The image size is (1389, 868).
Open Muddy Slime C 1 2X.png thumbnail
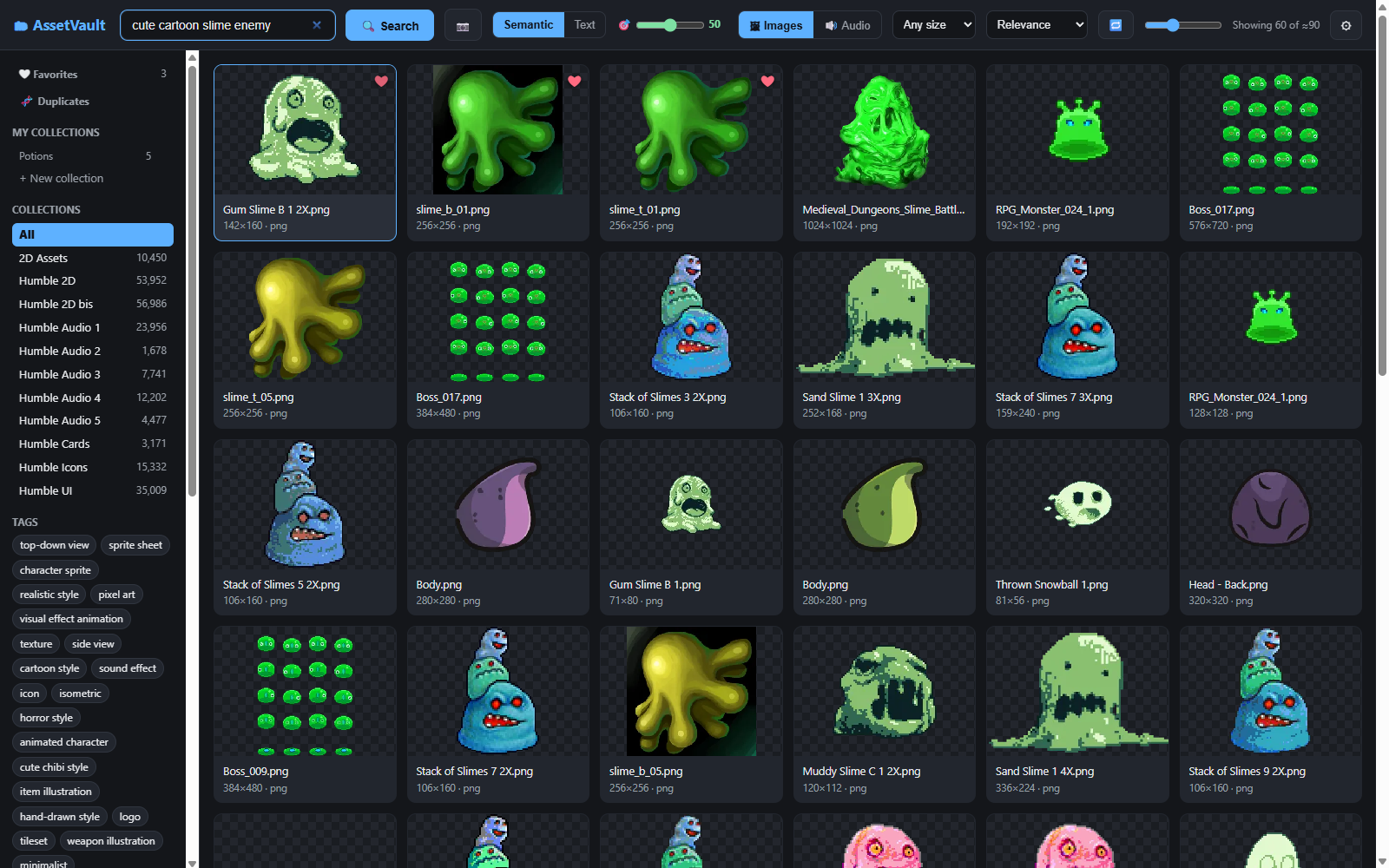click(885, 691)
